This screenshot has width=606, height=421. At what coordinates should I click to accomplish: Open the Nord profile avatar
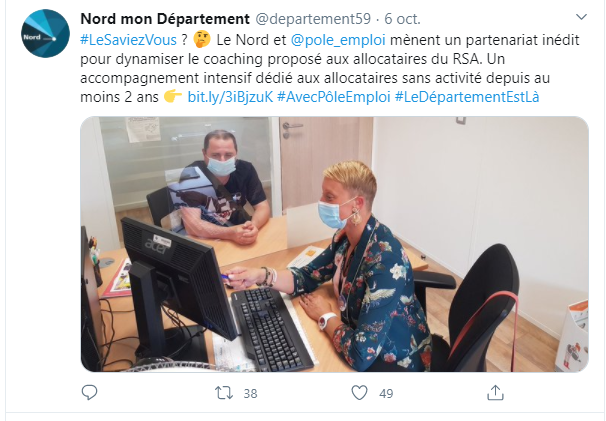click(46, 34)
